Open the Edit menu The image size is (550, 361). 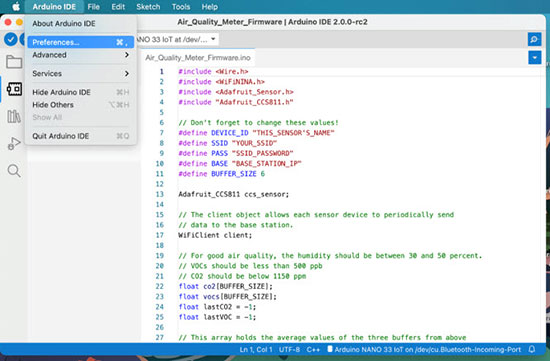(118, 7)
